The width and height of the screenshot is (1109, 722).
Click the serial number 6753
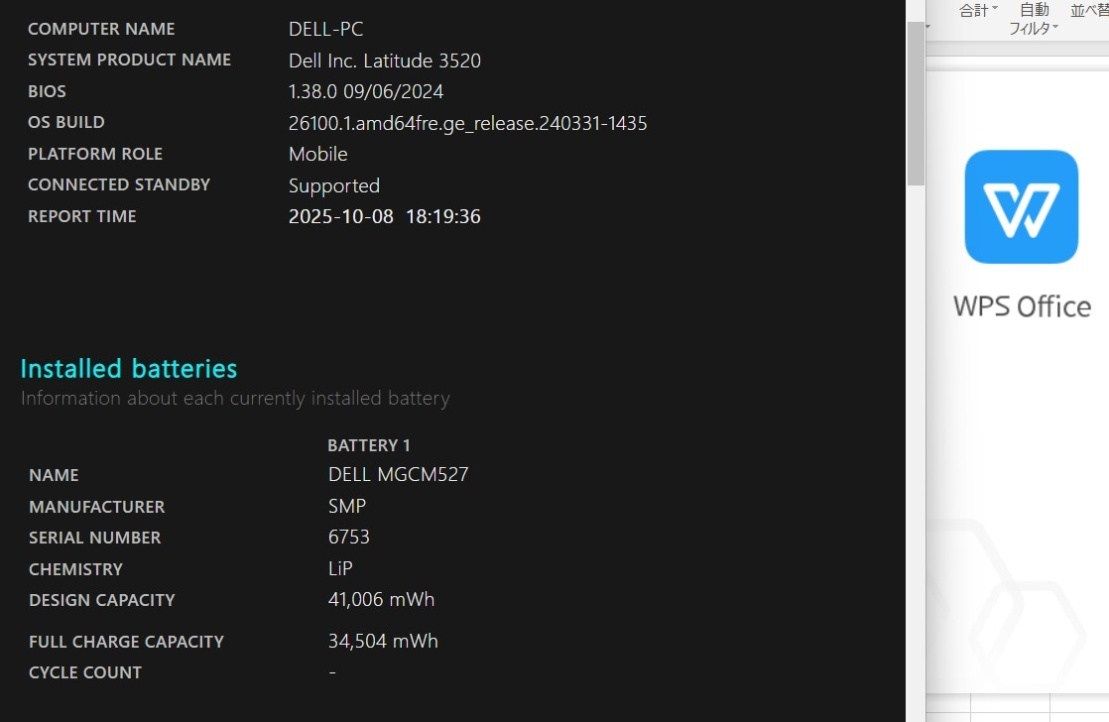pyautogui.click(x=349, y=537)
